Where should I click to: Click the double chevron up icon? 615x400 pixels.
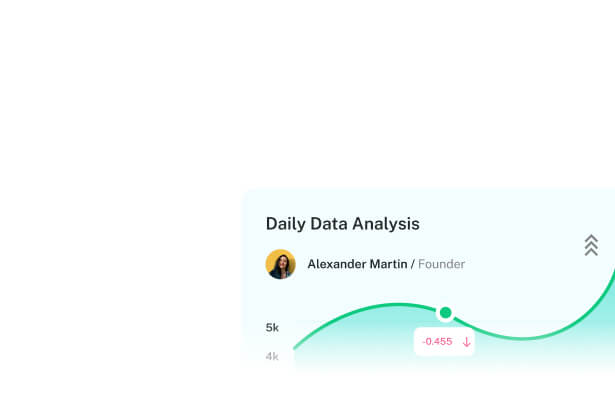coord(591,245)
